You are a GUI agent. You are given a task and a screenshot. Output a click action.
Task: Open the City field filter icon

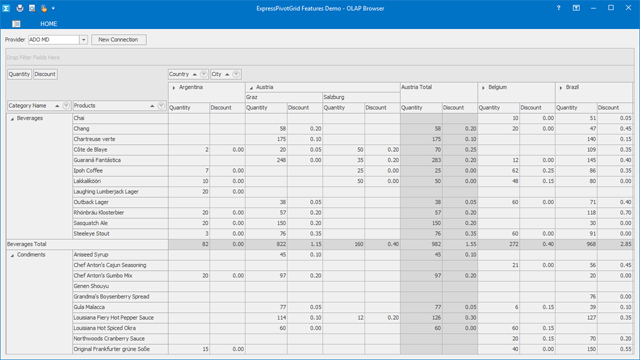point(236,74)
